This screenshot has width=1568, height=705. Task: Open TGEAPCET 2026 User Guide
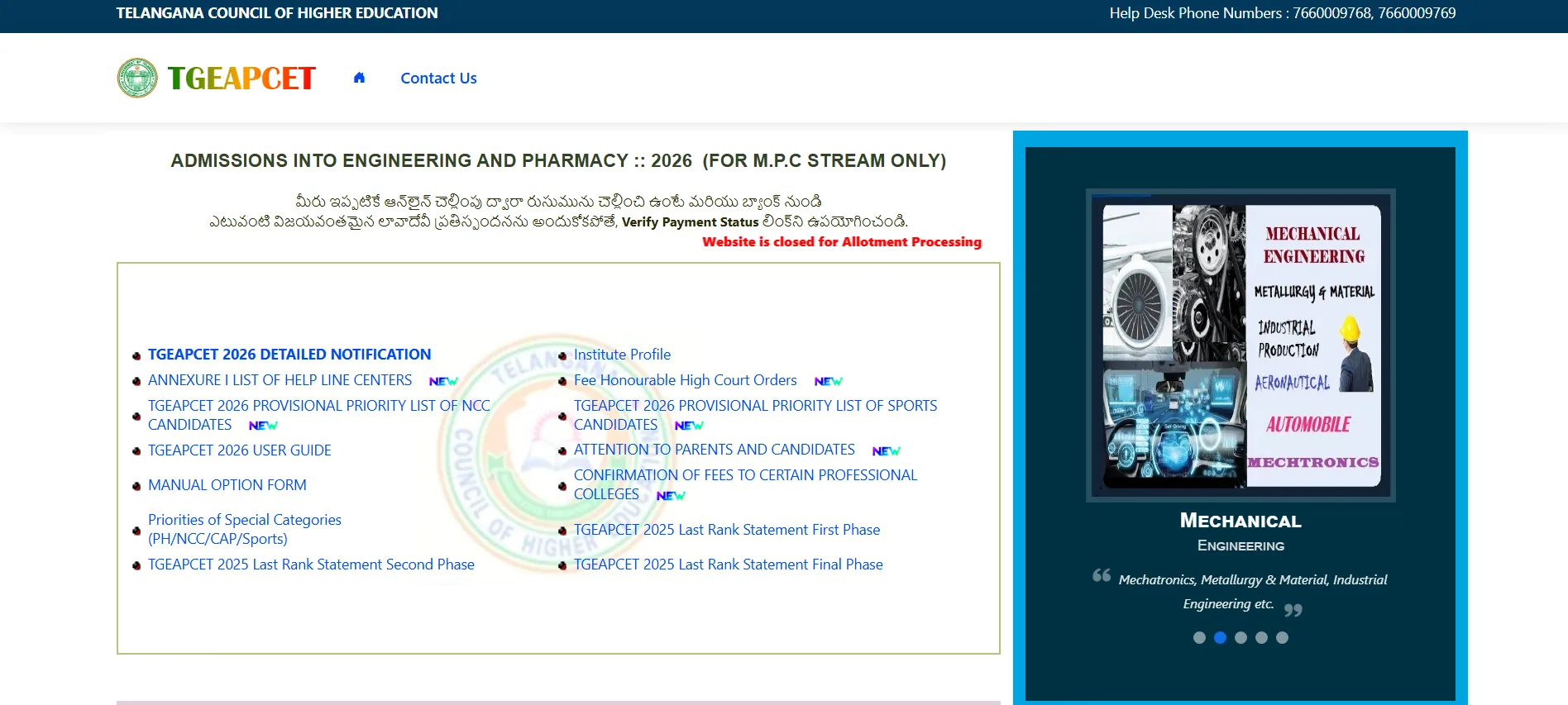pyautogui.click(x=240, y=450)
